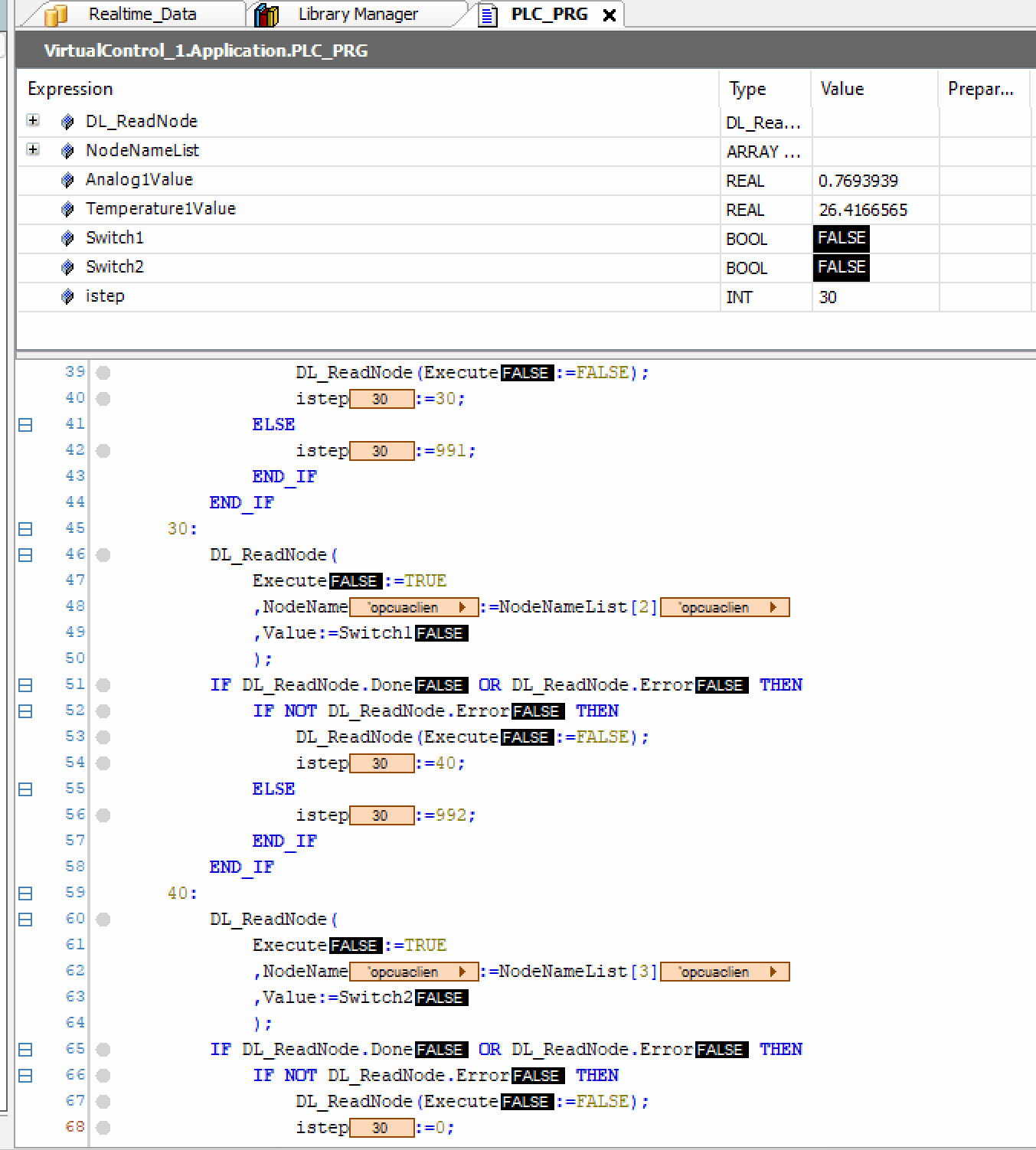Click the NodeNameList variable icon
Screen dimensions: 1036x1150
[x=67, y=151]
